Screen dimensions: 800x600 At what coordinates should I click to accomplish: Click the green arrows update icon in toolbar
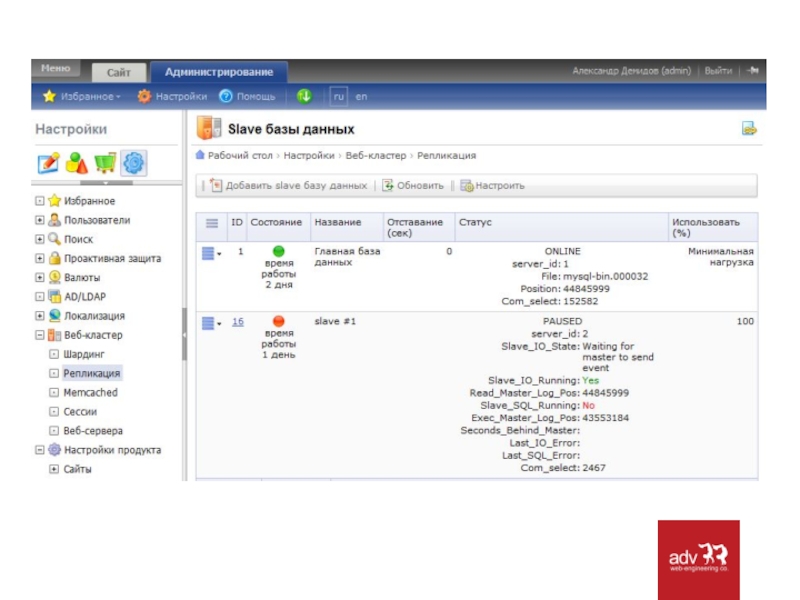304,96
